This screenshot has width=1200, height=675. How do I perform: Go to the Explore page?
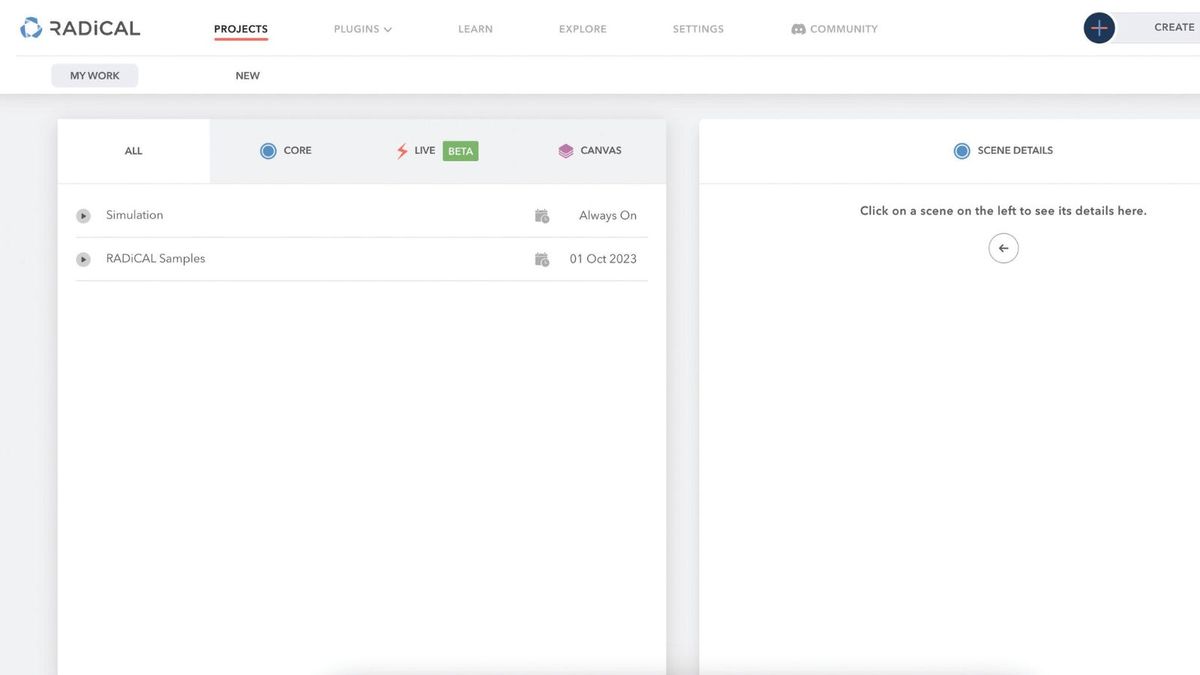[x=583, y=29]
